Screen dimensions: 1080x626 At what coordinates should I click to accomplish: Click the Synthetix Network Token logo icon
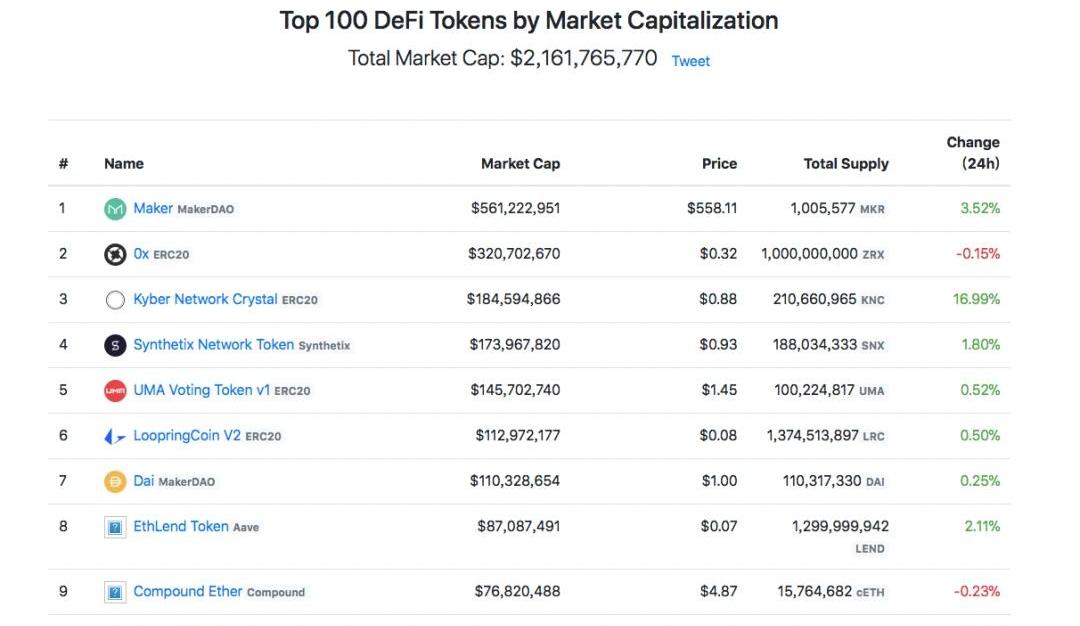tap(115, 345)
